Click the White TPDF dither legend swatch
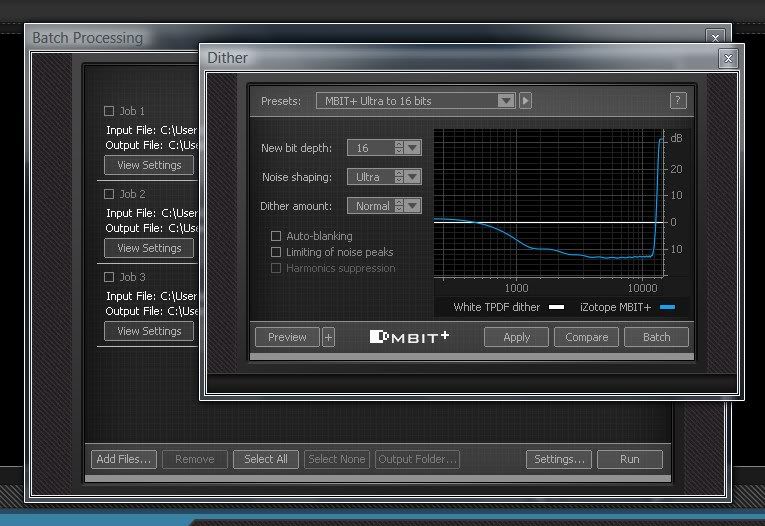 [557, 308]
